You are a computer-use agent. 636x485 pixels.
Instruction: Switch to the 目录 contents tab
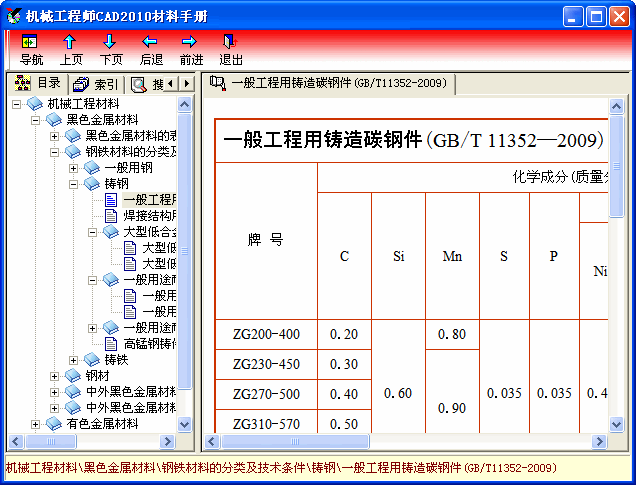(x=38, y=83)
